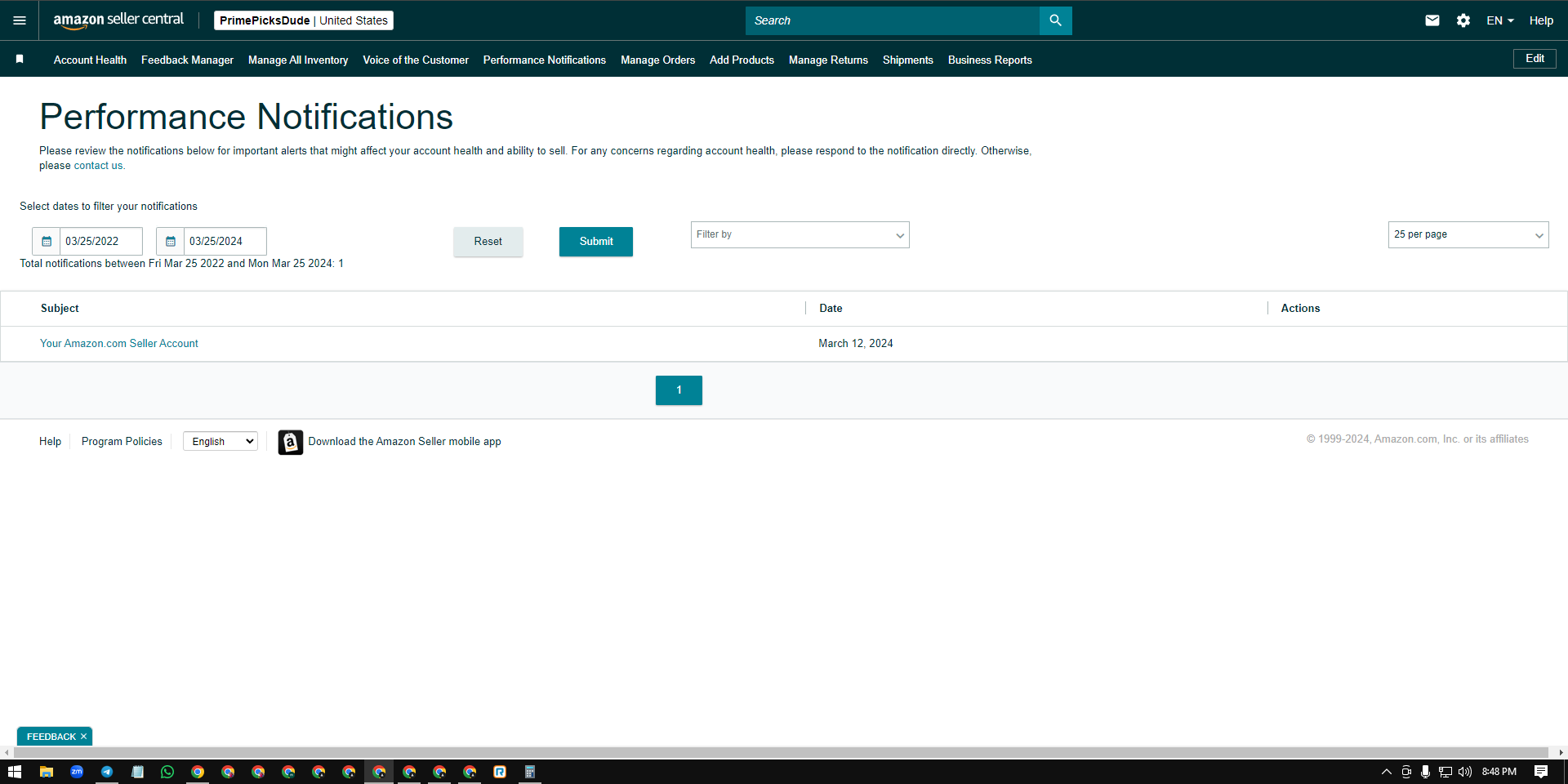The image size is (1568, 784).
Task: Open the hamburger navigation menu
Action: (20, 20)
